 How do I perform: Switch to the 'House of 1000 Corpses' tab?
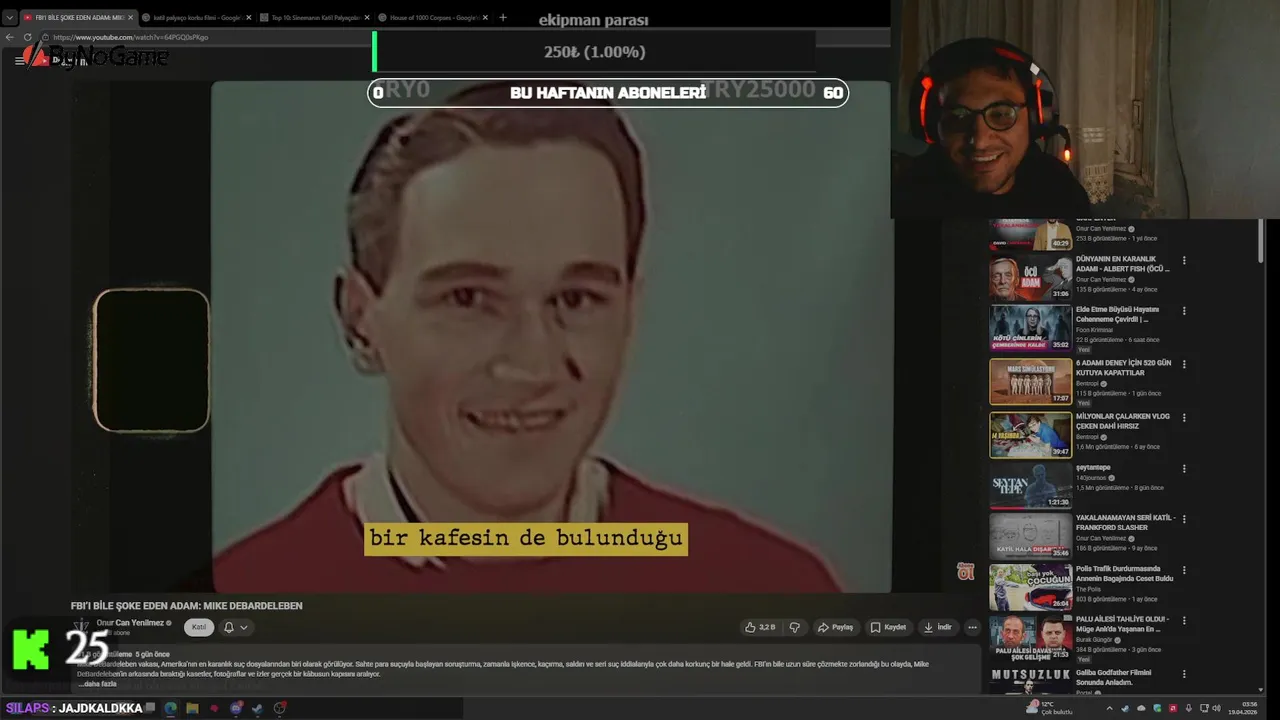[432, 17]
